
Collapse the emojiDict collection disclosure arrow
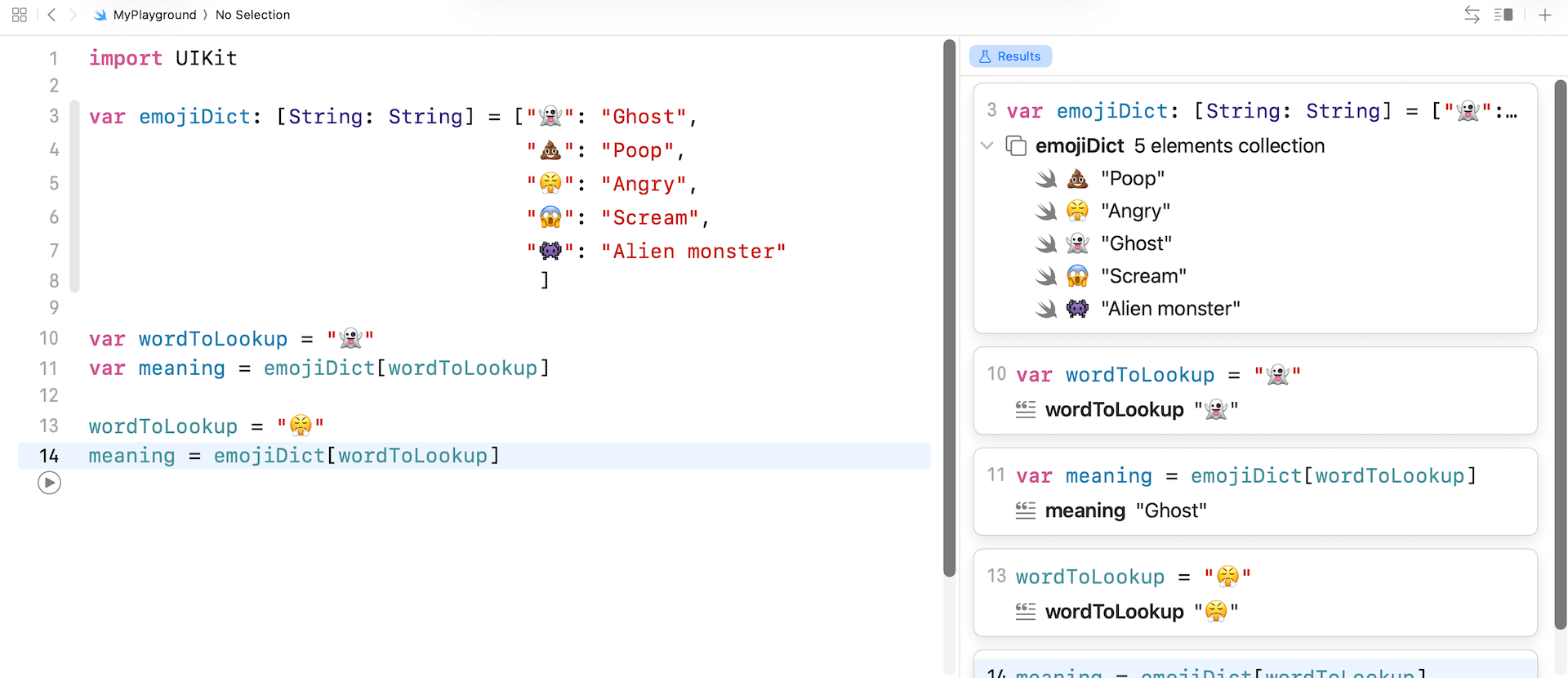tap(987, 145)
